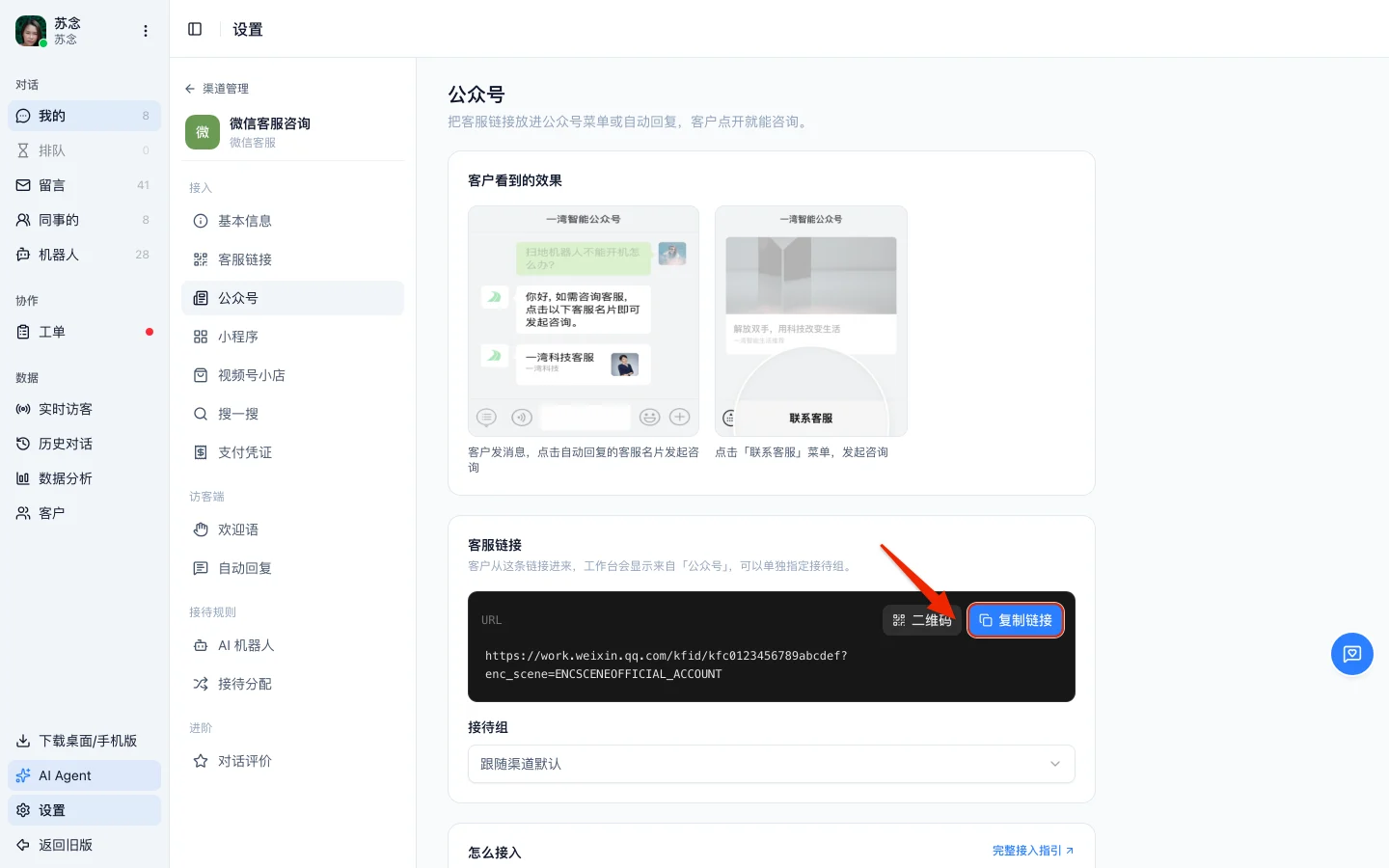
Task: Open AI Agent page
Action: click(85, 775)
